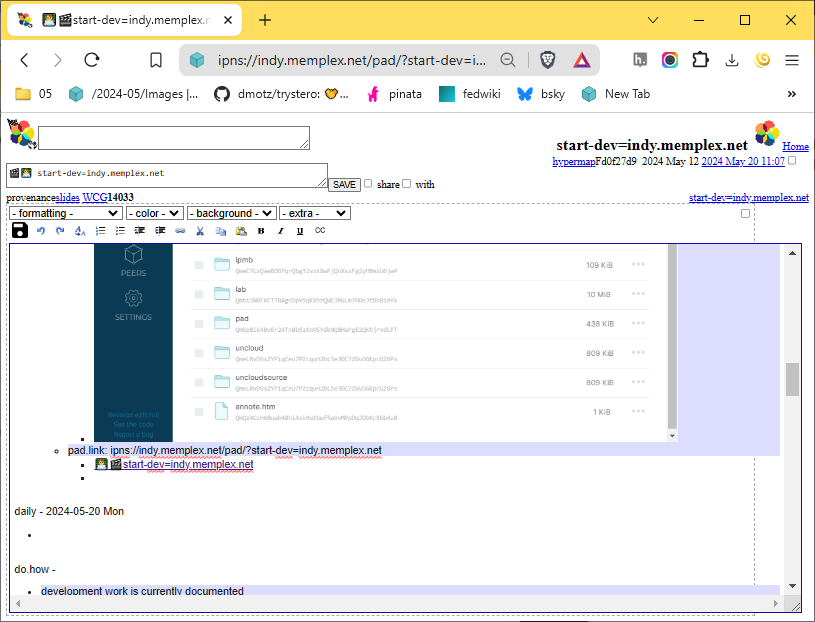This screenshot has height=622, width=815.
Task: Click the colorful rainbow extension circle icon
Action: tap(669, 60)
